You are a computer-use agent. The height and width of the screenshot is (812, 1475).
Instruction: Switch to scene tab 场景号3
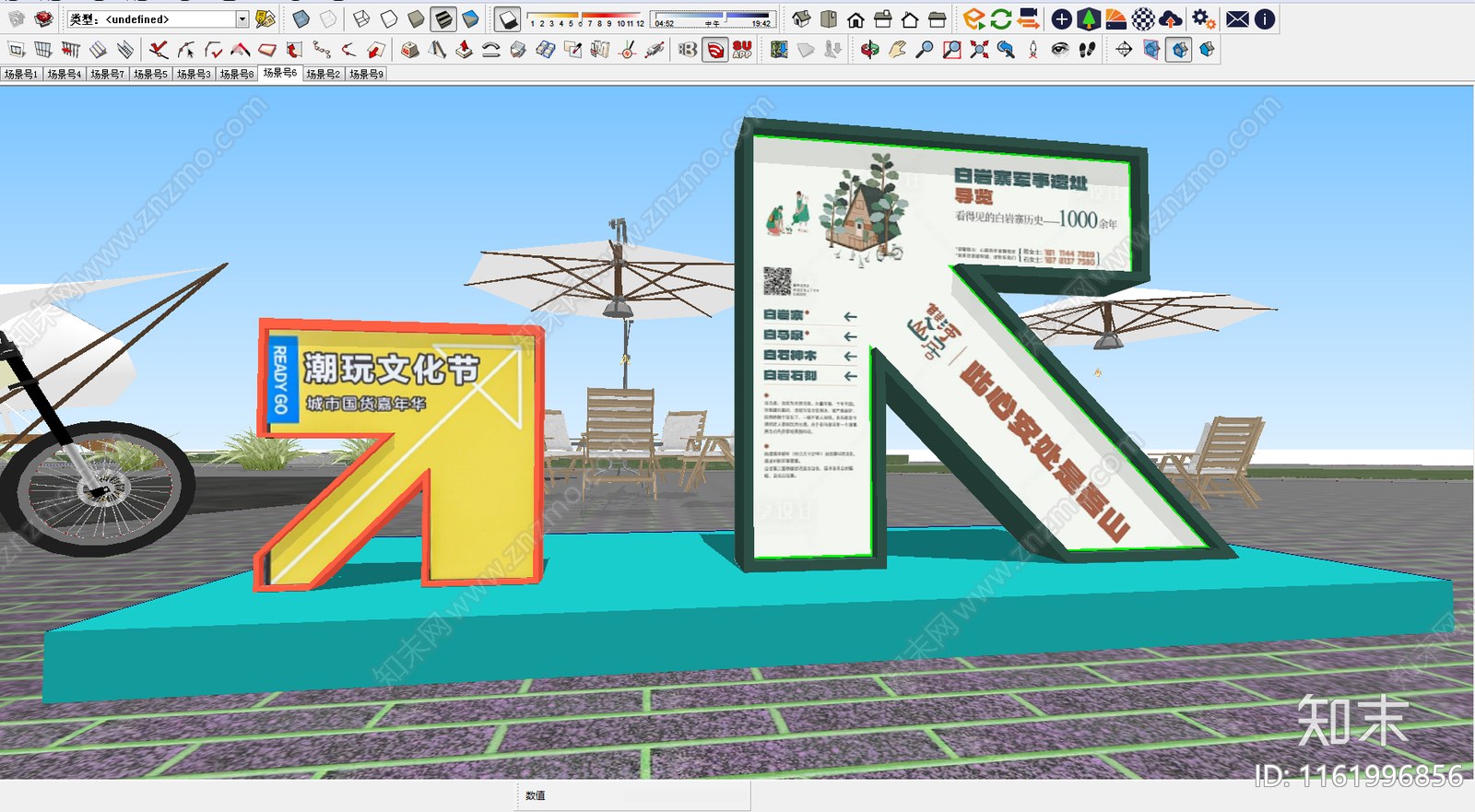tap(194, 74)
